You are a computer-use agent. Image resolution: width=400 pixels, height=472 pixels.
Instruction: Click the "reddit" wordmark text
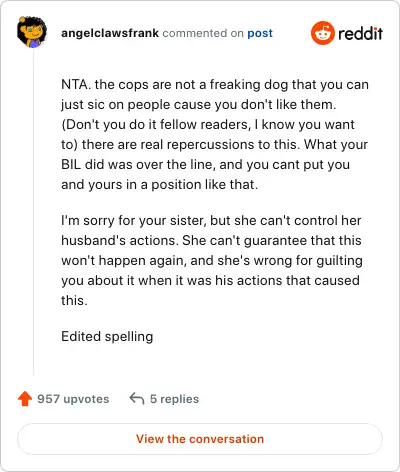[360, 33]
